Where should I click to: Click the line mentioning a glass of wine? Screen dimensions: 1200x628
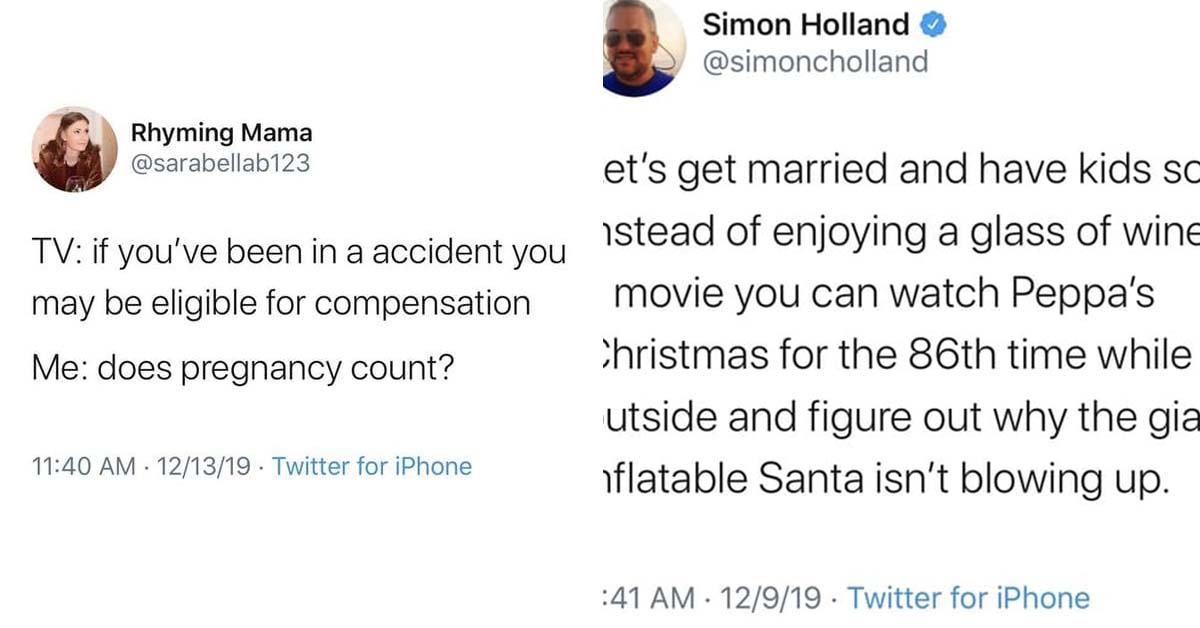pos(900,232)
